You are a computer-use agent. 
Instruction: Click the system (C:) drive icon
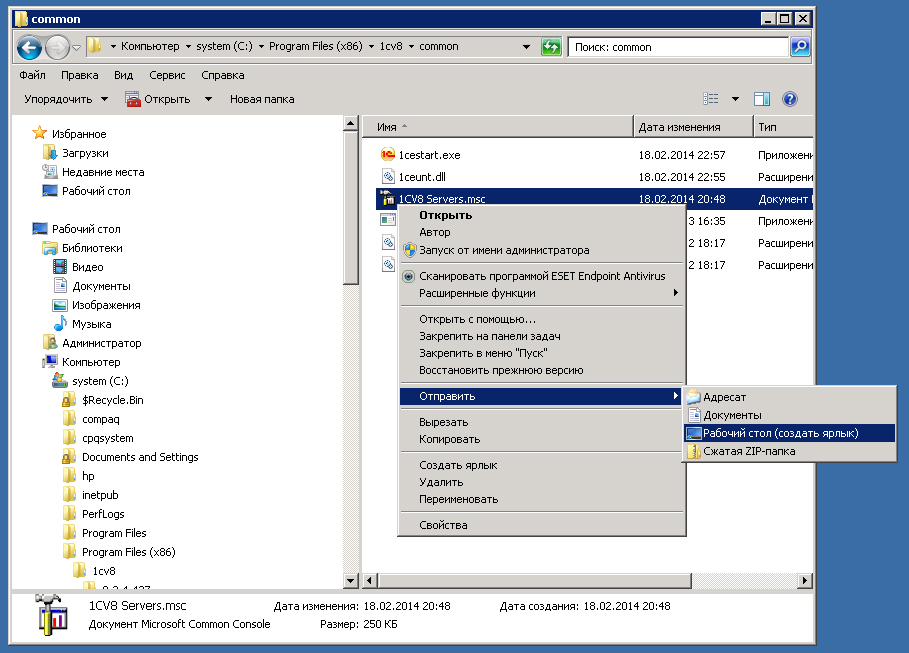point(60,381)
